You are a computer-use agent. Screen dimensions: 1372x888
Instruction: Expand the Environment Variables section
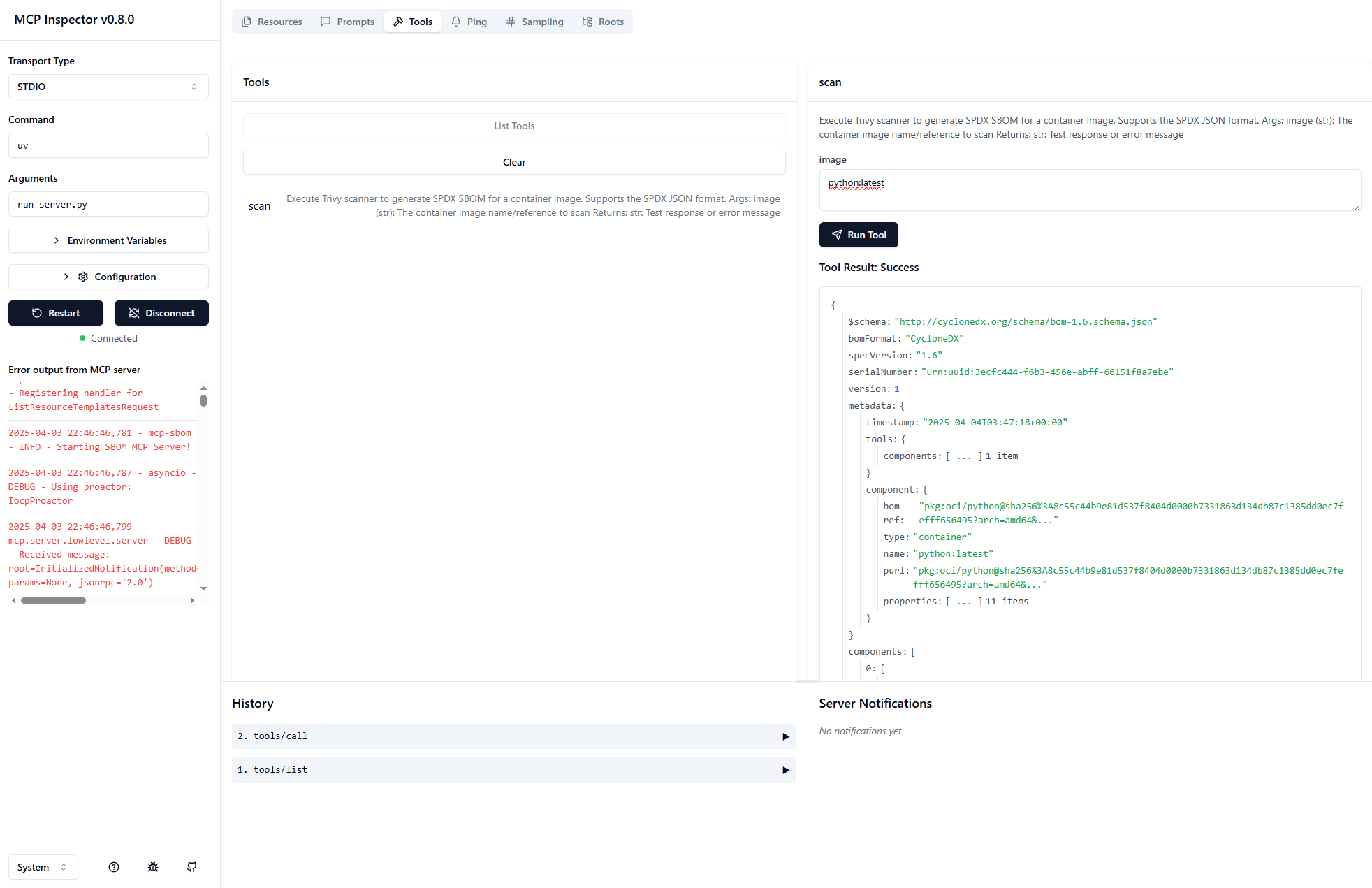[x=108, y=240]
